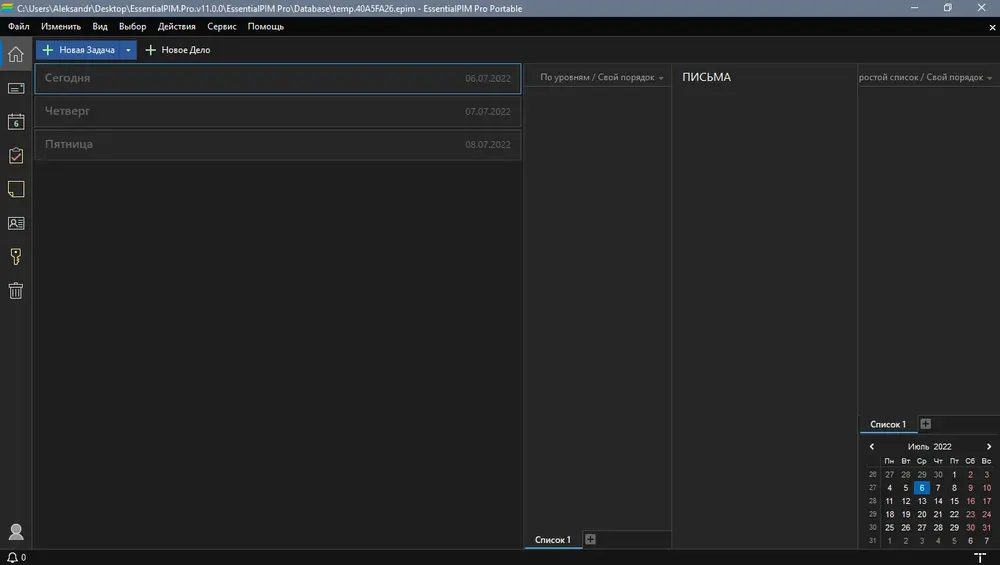Open the Сервис menu
This screenshot has width=1000, height=565.
222,27
